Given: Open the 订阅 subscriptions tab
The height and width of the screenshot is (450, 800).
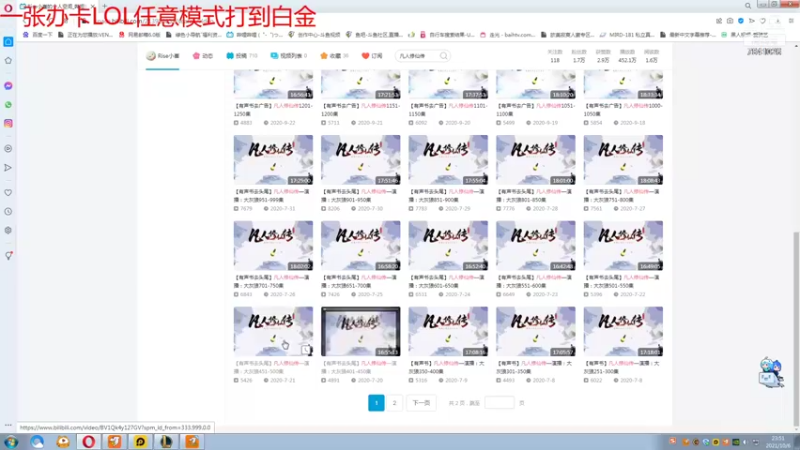Looking at the screenshot, I should click(372, 56).
